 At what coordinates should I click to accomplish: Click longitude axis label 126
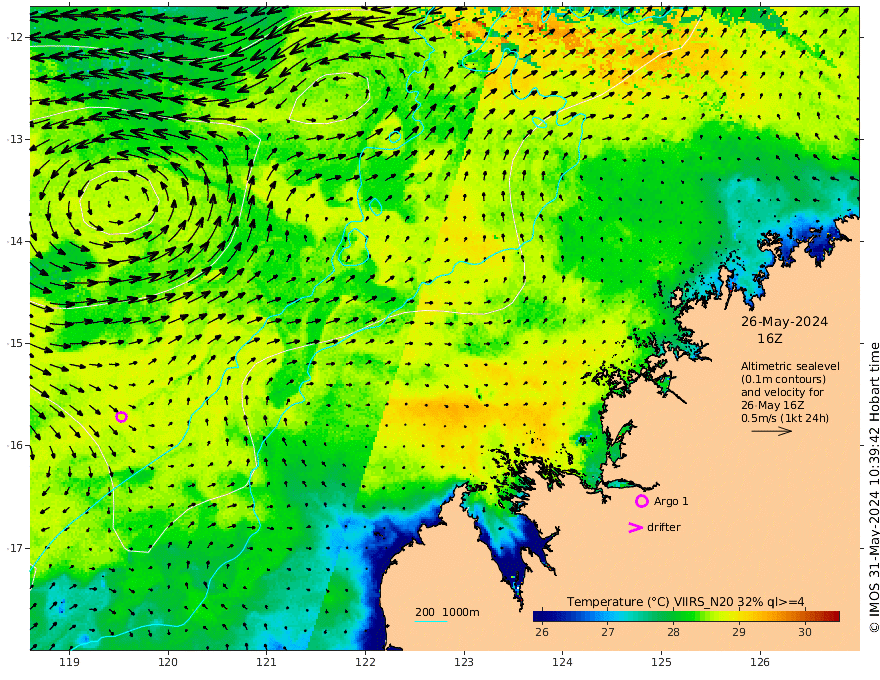(x=760, y=662)
